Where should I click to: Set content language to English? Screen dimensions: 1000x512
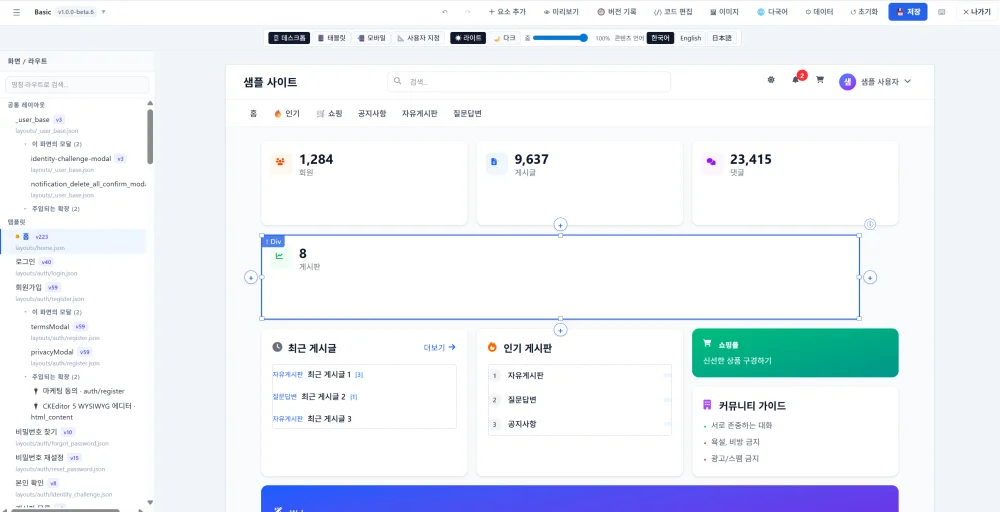(690, 38)
